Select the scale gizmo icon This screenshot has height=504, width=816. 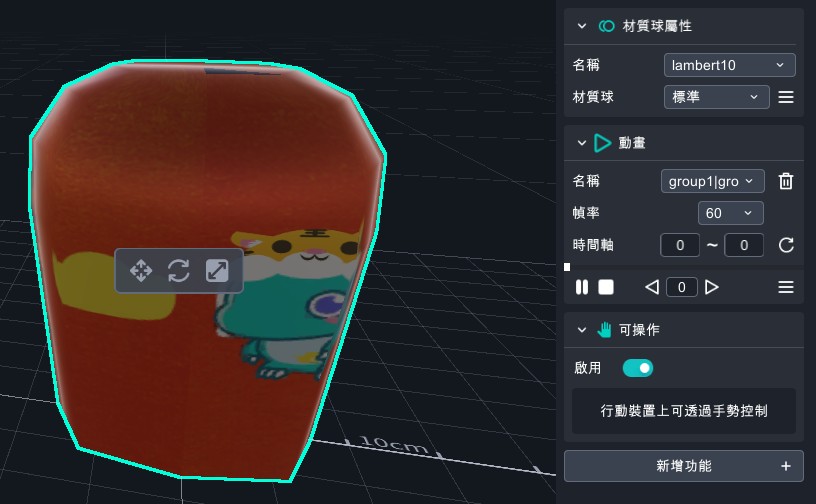pos(217,270)
